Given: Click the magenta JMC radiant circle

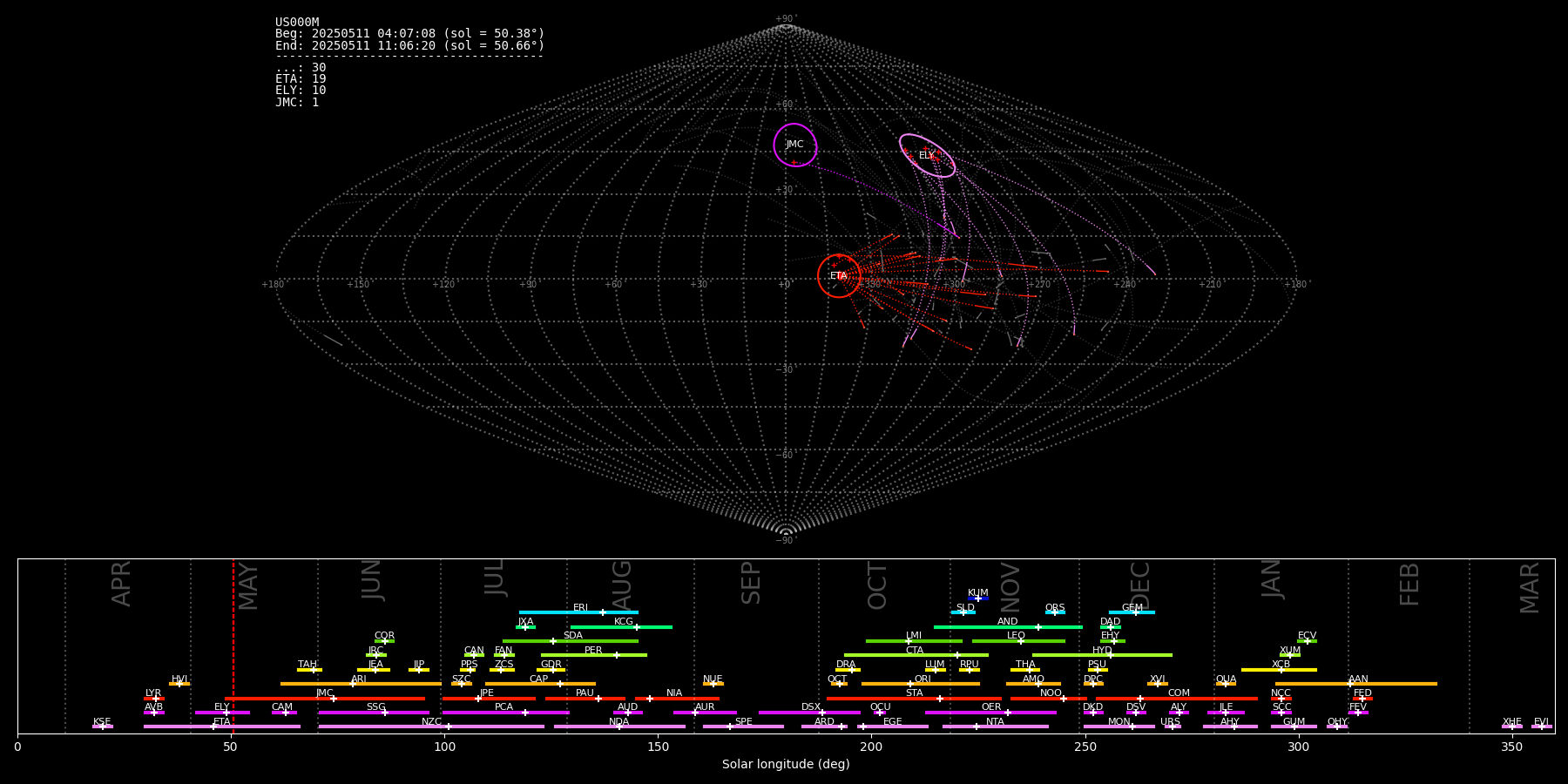Looking at the screenshot, I should [x=794, y=145].
